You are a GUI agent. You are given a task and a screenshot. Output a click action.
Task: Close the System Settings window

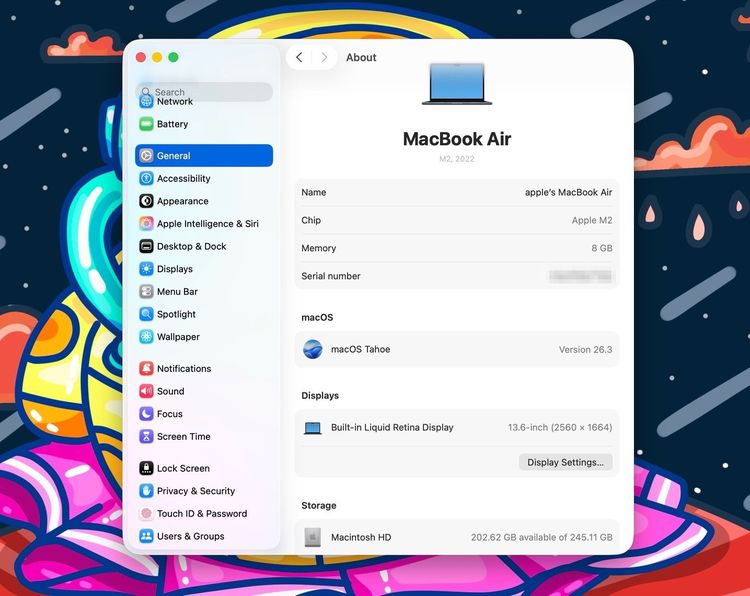(x=141, y=57)
